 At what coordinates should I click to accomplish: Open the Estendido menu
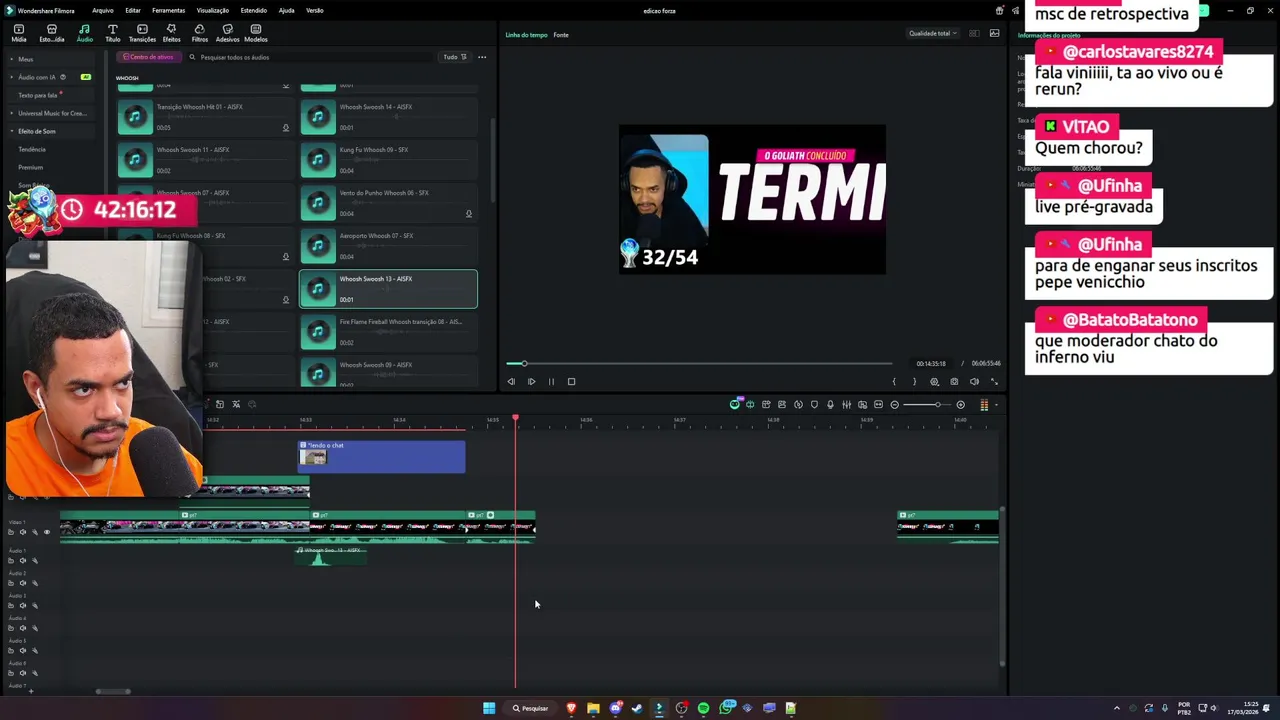click(254, 10)
